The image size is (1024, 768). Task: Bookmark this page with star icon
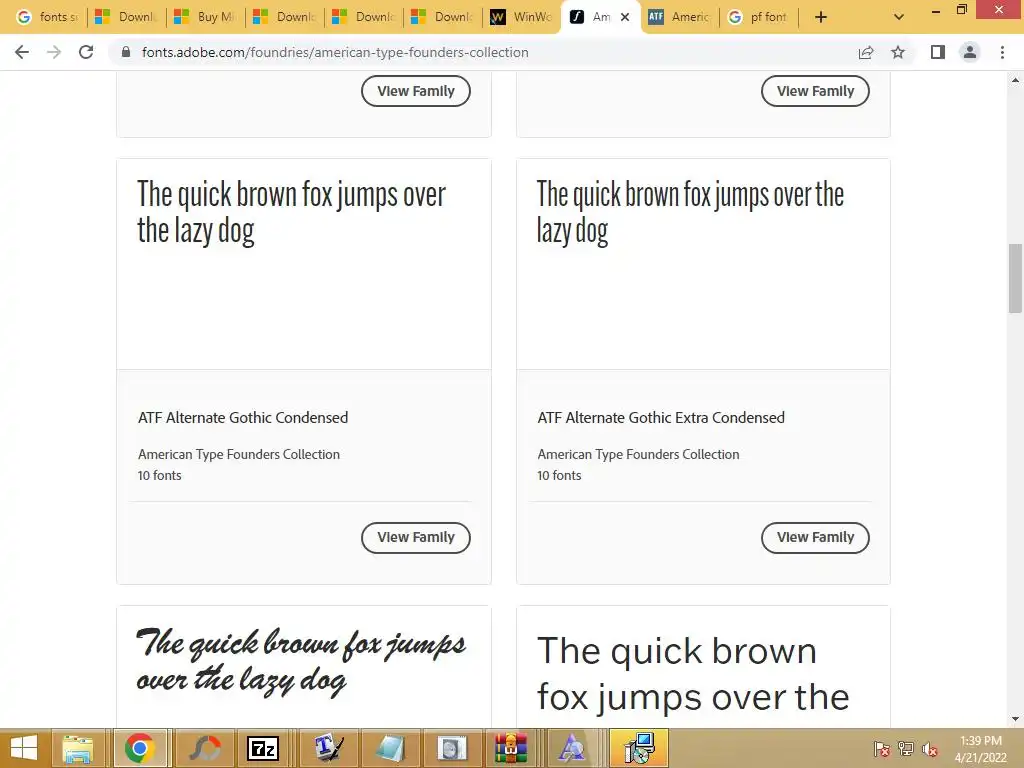pyautogui.click(x=898, y=52)
